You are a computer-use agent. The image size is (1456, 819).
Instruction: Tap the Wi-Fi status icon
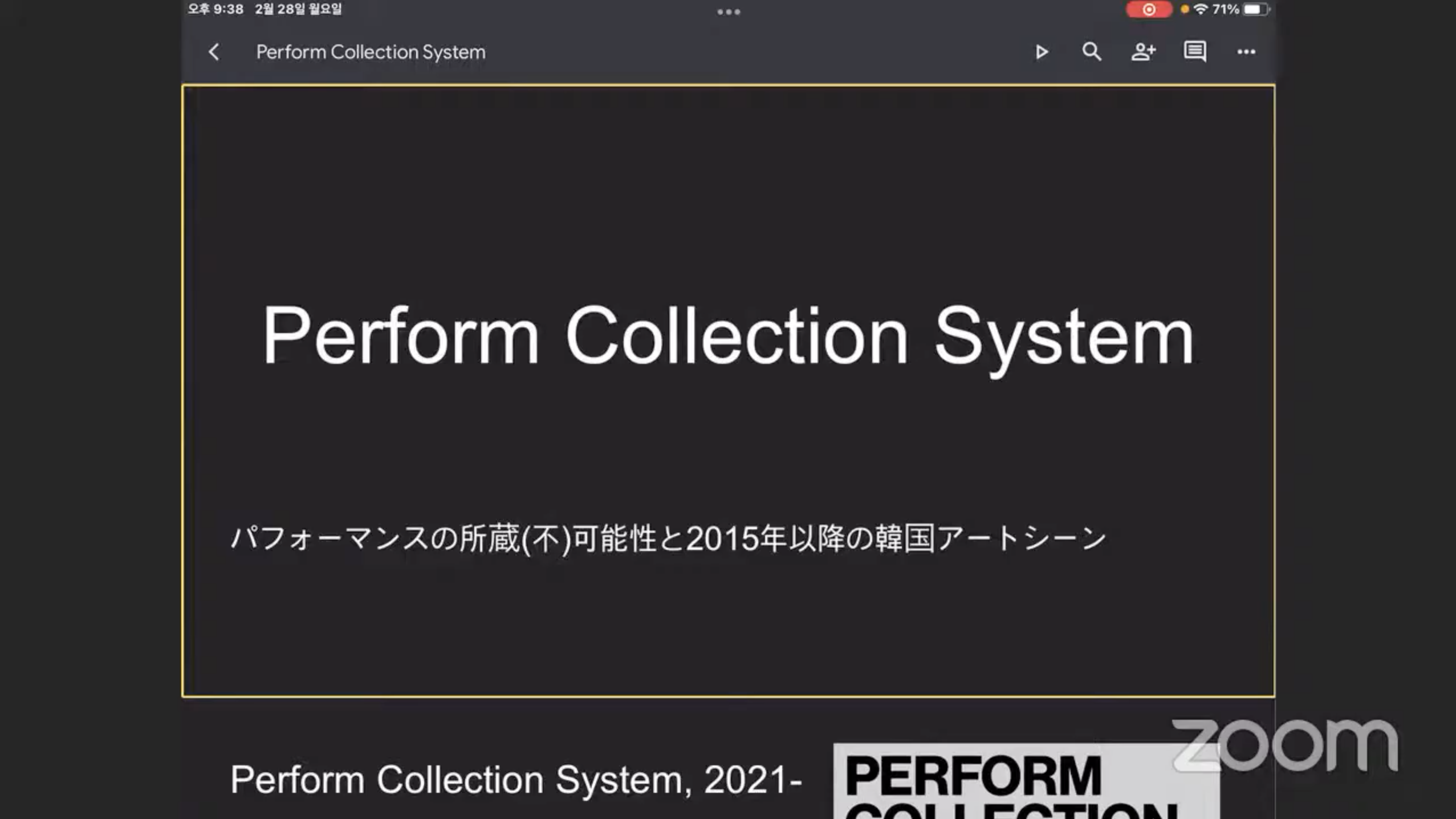pos(1201,9)
